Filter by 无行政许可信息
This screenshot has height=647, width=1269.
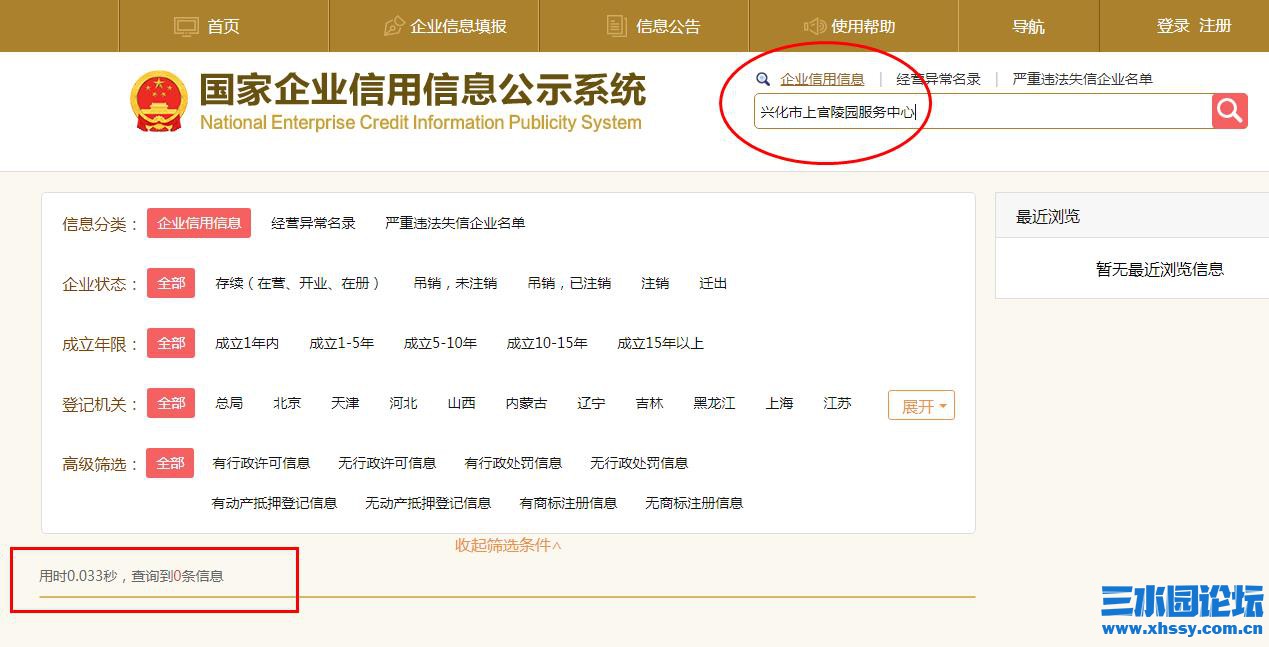click(x=387, y=463)
